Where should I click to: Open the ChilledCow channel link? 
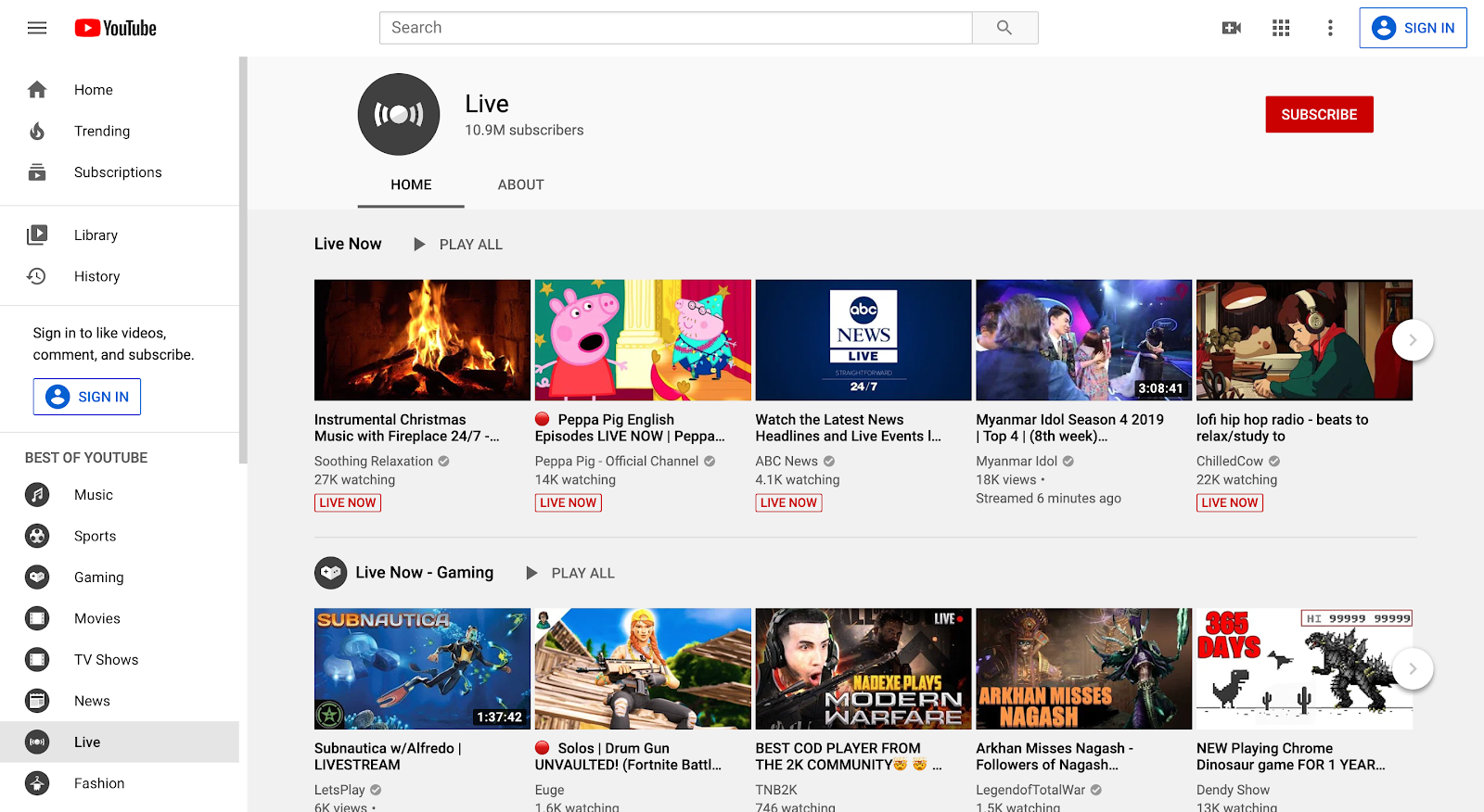(x=1229, y=462)
